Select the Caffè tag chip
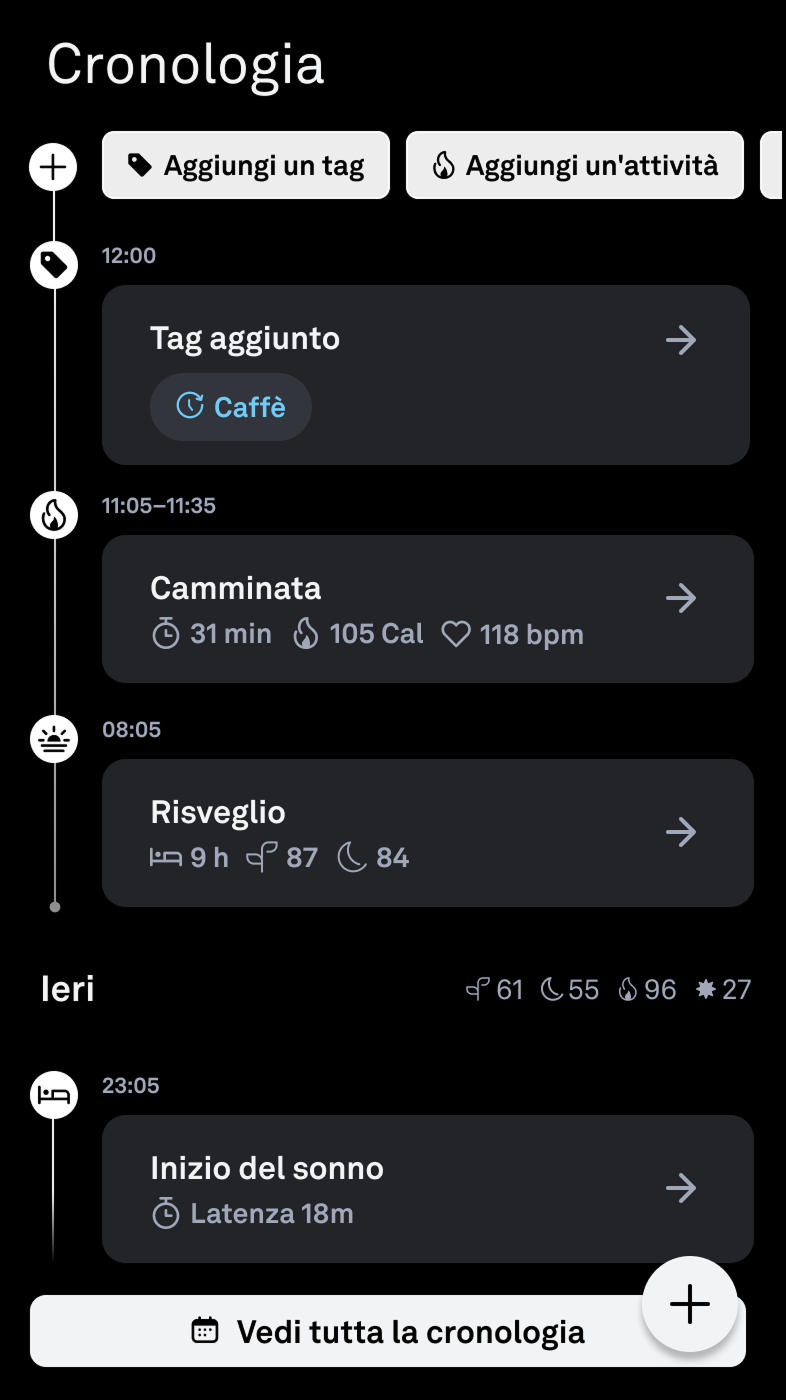786x1400 pixels. coord(231,407)
